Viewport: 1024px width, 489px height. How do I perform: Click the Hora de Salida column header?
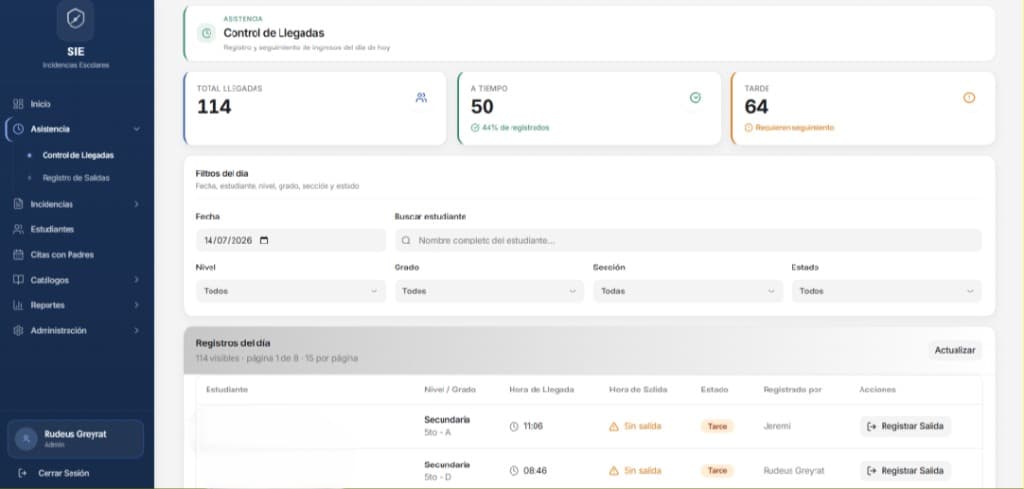click(x=638, y=389)
